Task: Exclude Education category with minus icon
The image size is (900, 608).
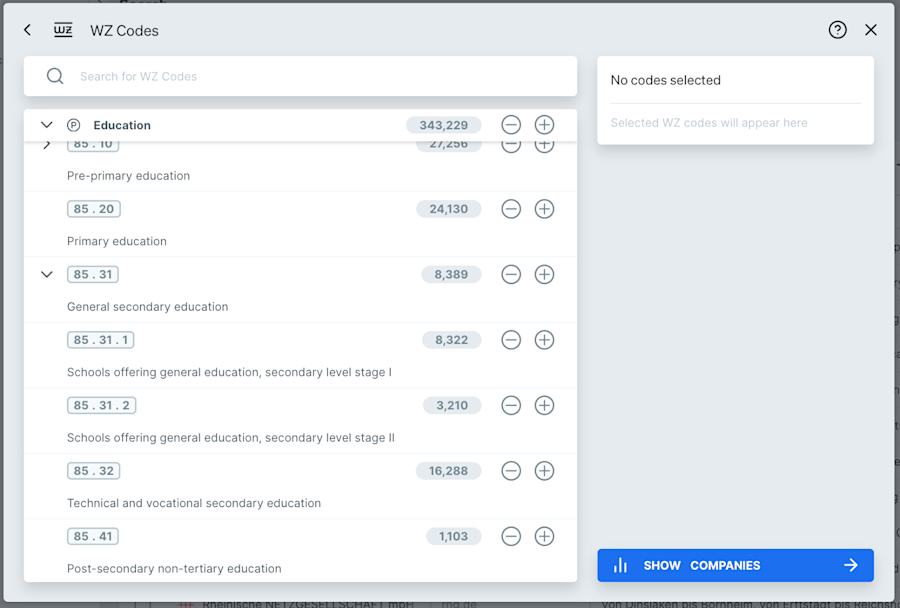Action: (x=511, y=125)
